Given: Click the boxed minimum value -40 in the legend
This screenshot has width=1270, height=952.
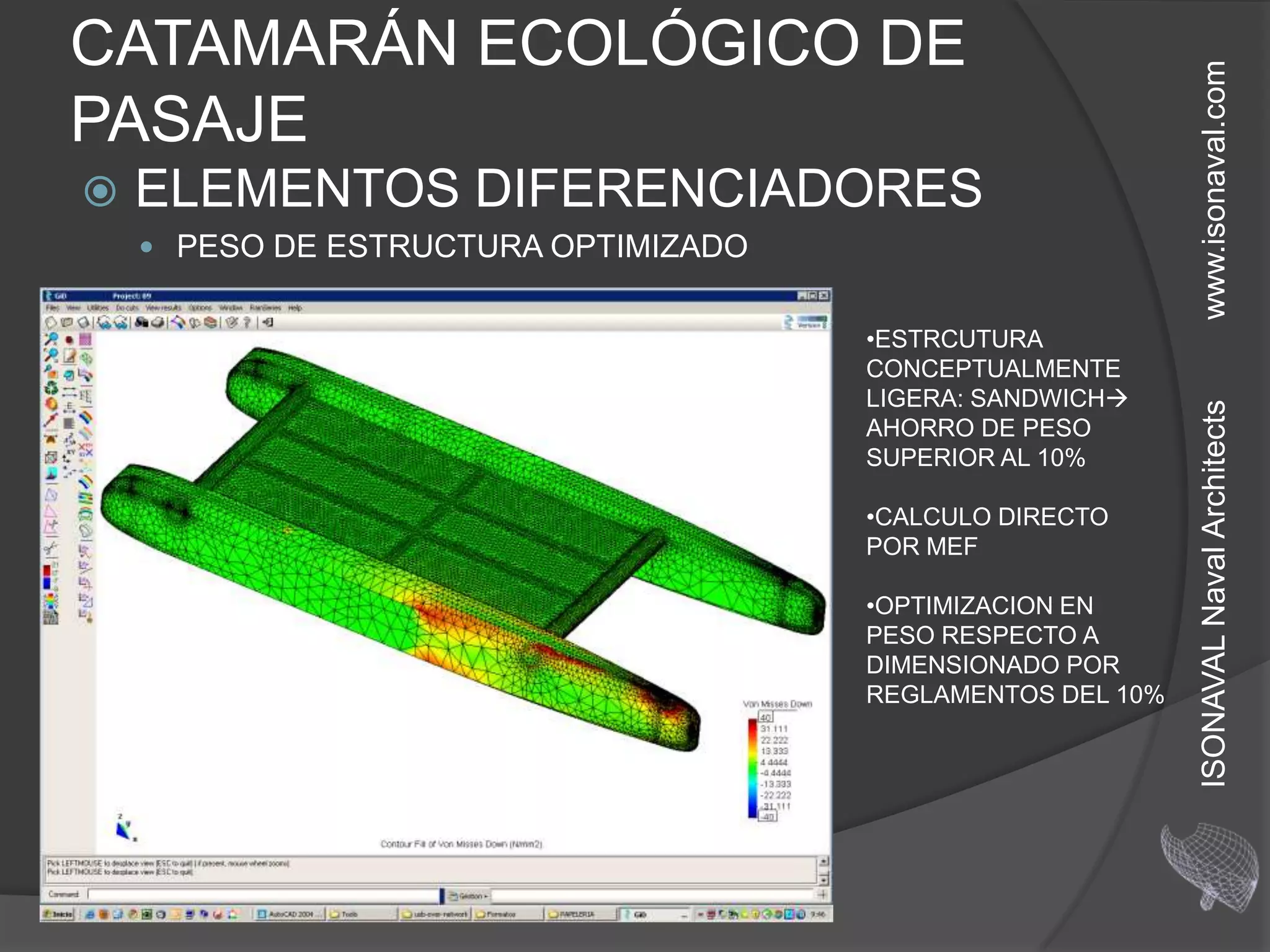Looking at the screenshot, I should 768,817.
